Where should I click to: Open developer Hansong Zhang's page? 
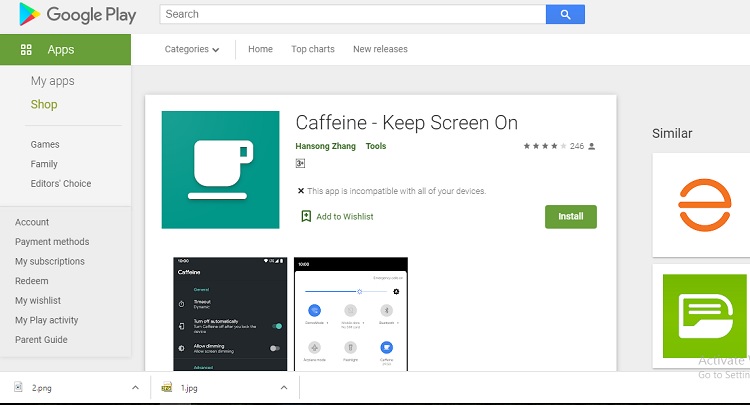(x=325, y=146)
